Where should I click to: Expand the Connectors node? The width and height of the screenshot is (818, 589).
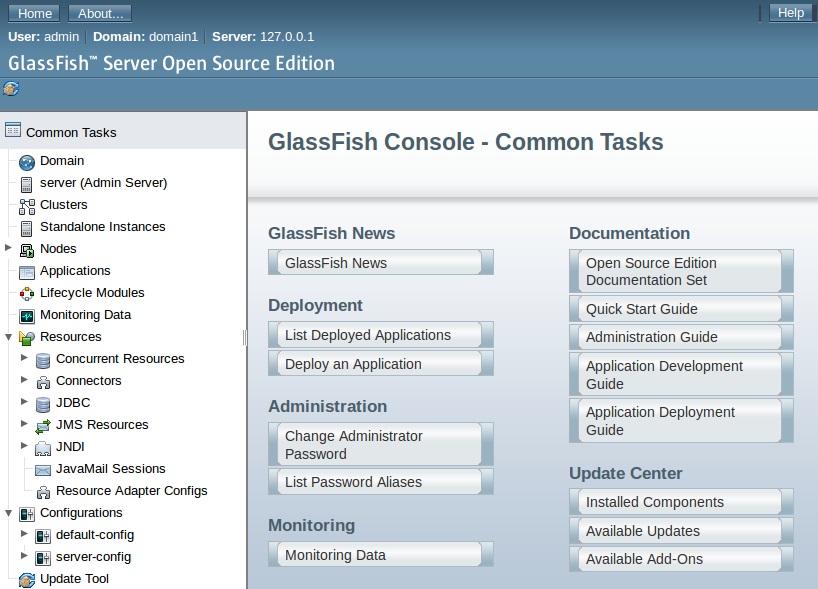click(24, 379)
